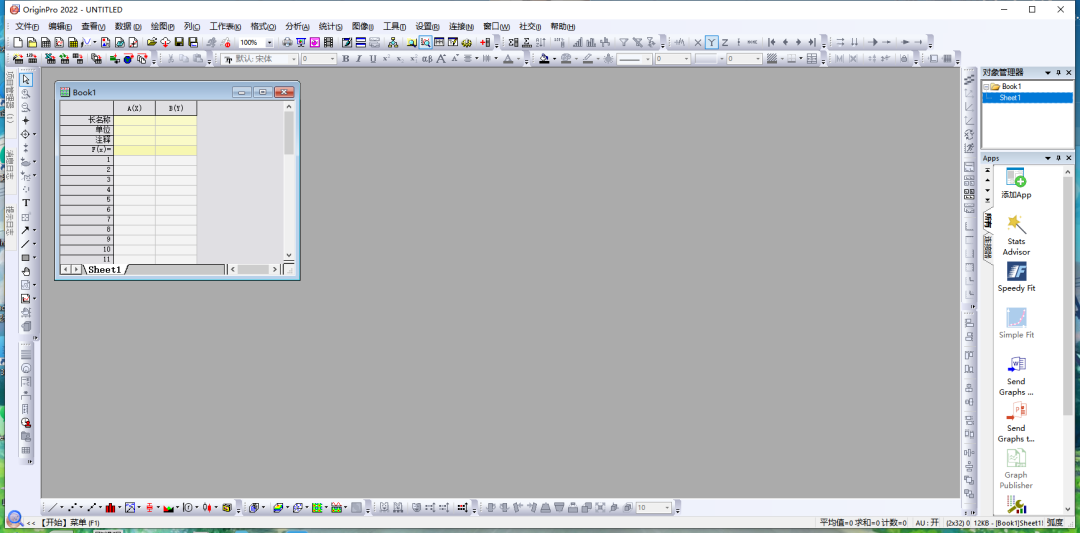
Task: Toggle pin on Apps panel
Action: tap(1059, 158)
